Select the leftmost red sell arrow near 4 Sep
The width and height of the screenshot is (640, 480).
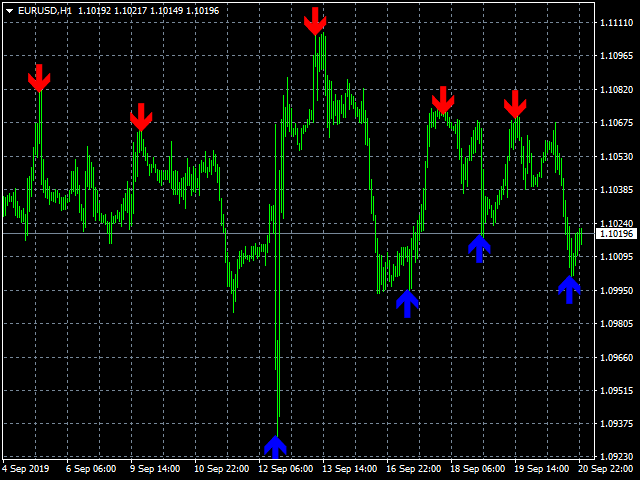coord(39,78)
